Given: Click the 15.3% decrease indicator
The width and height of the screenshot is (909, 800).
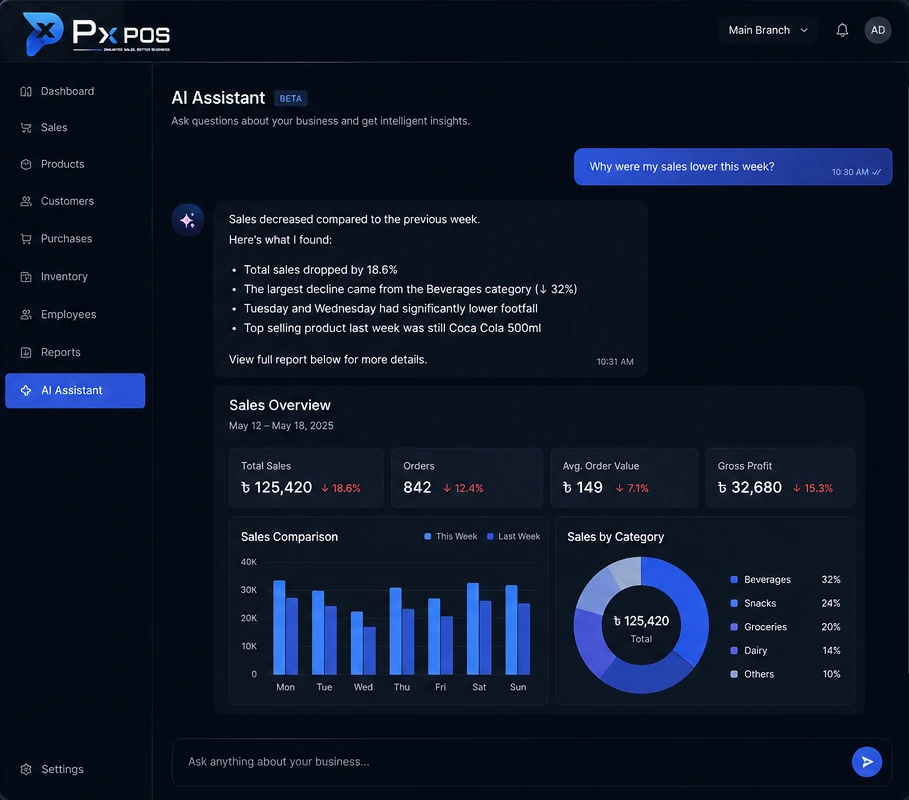Looking at the screenshot, I should click(813, 488).
